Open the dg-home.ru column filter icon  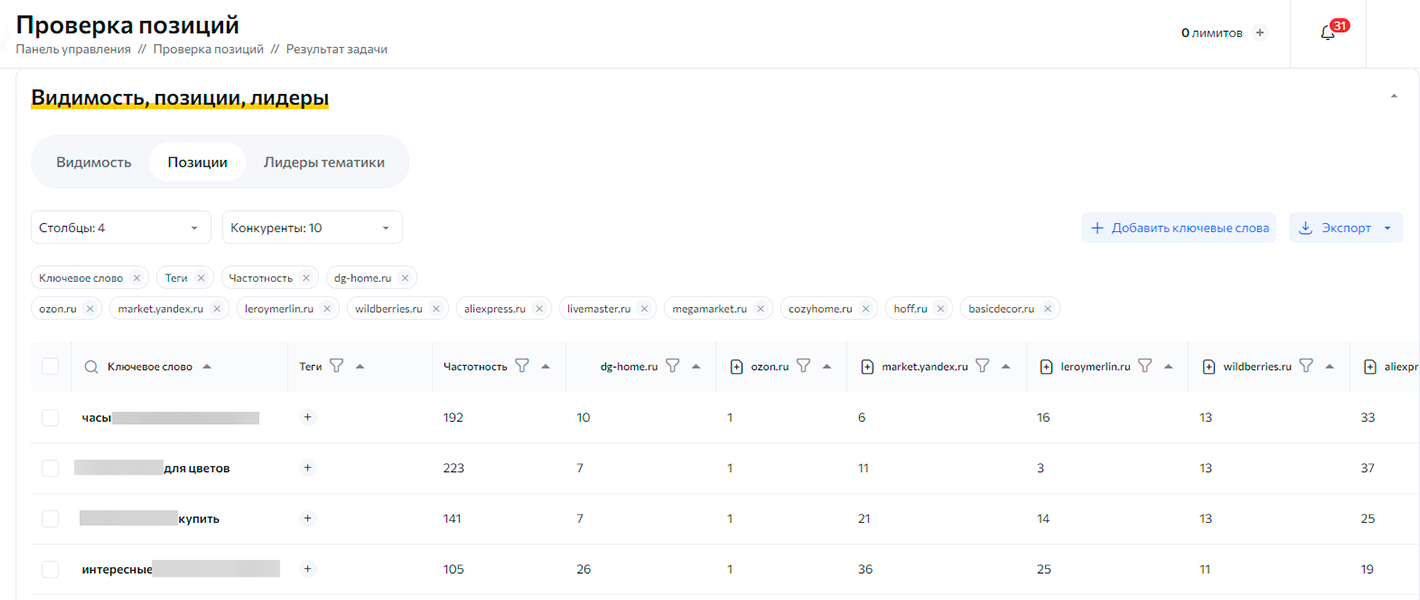coord(672,366)
